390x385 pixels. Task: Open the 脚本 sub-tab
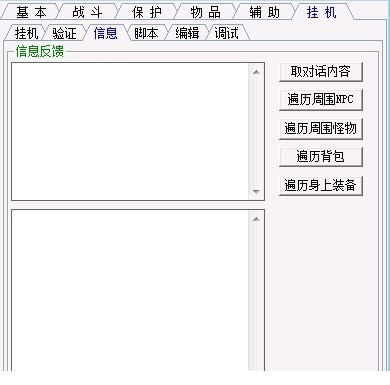pyautogui.click(x=146, y=33)
